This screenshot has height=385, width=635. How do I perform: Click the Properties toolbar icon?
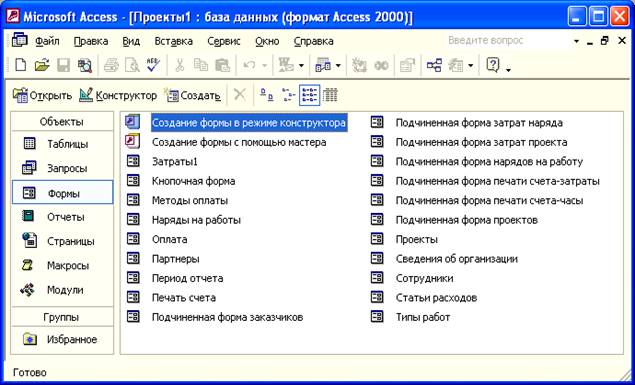[x=407, y=65]
